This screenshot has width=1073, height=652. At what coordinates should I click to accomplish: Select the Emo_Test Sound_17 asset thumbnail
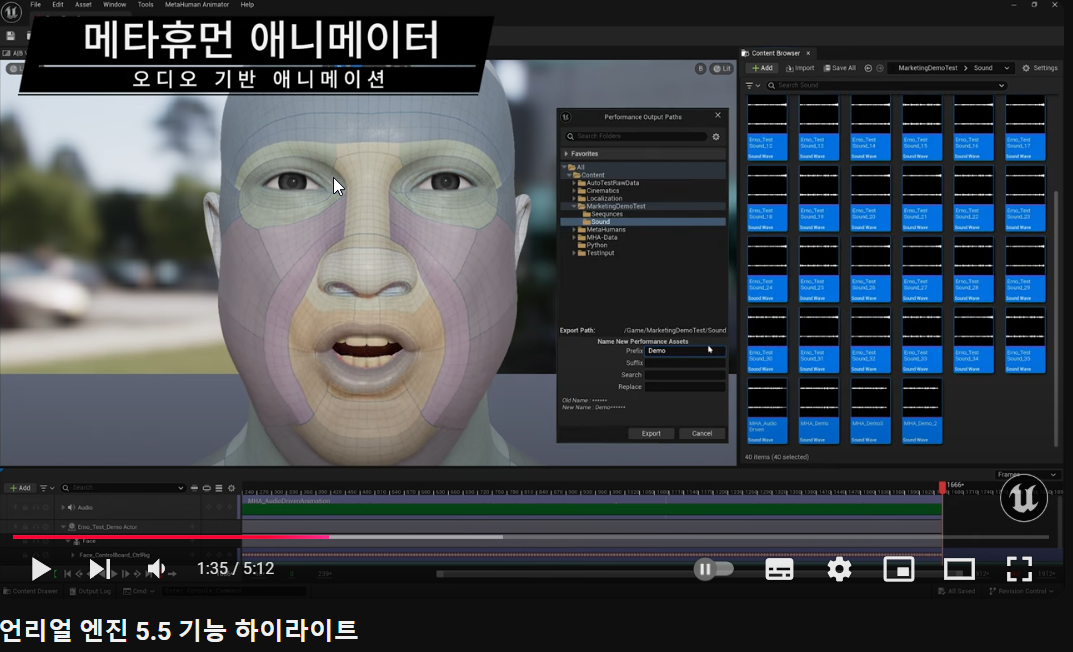[1025, 128]
